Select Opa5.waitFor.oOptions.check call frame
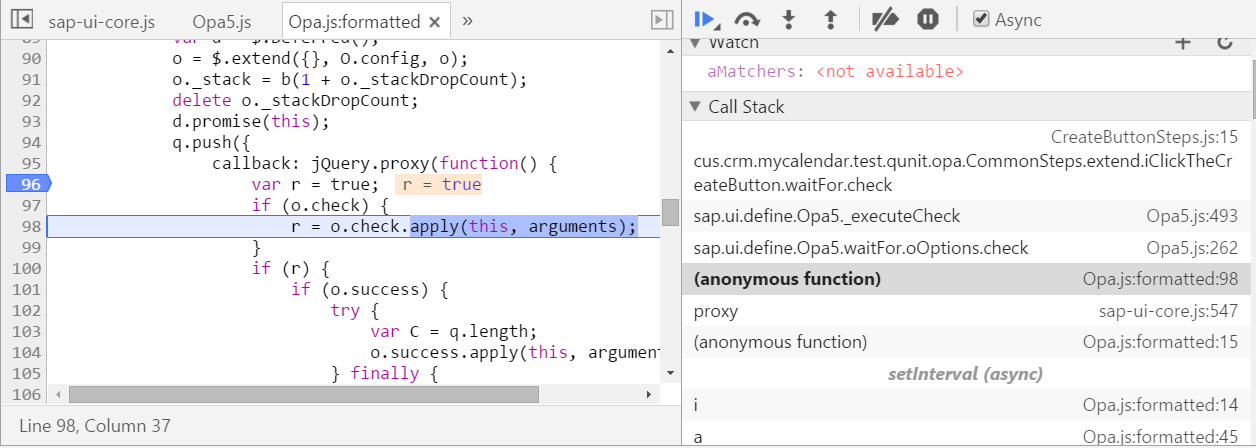This screenshot has height=448, width=1256. [965, 247]
